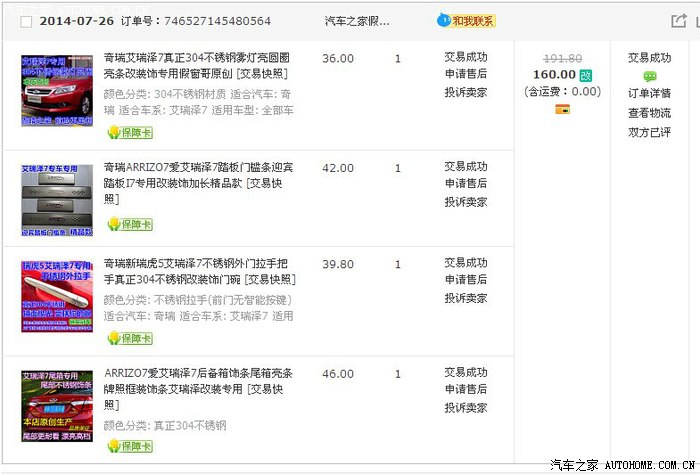700x474 pixels.
Task: Open the 订单详情 order details link
Action: (x=649, y=94)
